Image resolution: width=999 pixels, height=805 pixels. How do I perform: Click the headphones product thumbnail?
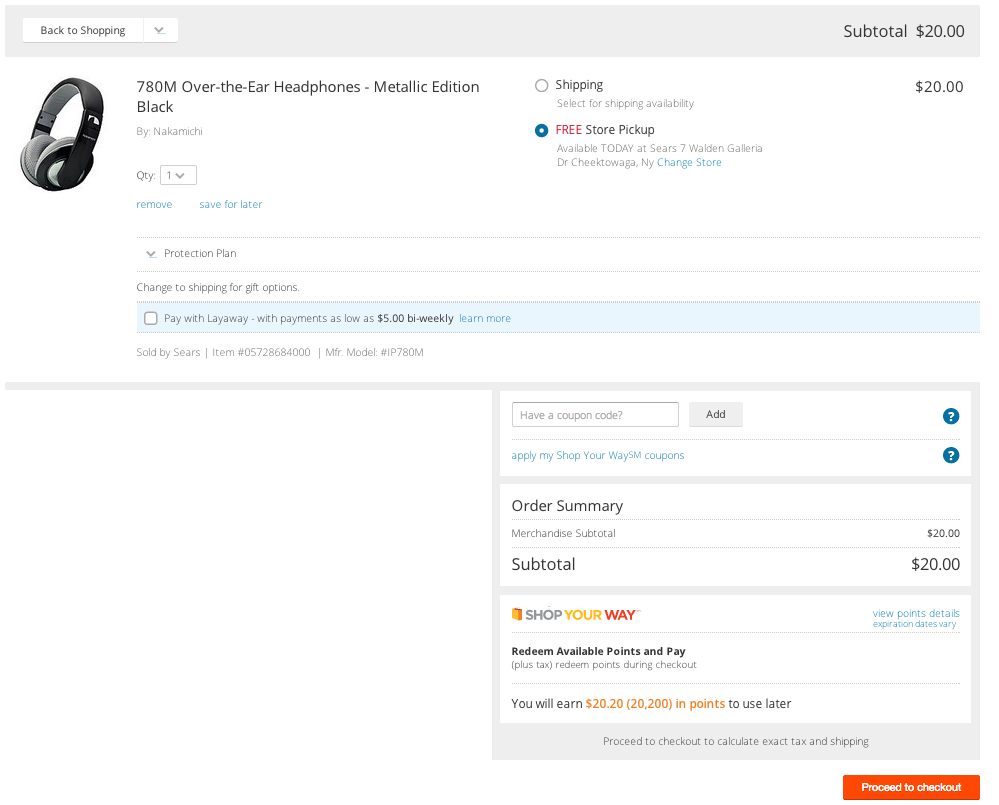point(62,134)
